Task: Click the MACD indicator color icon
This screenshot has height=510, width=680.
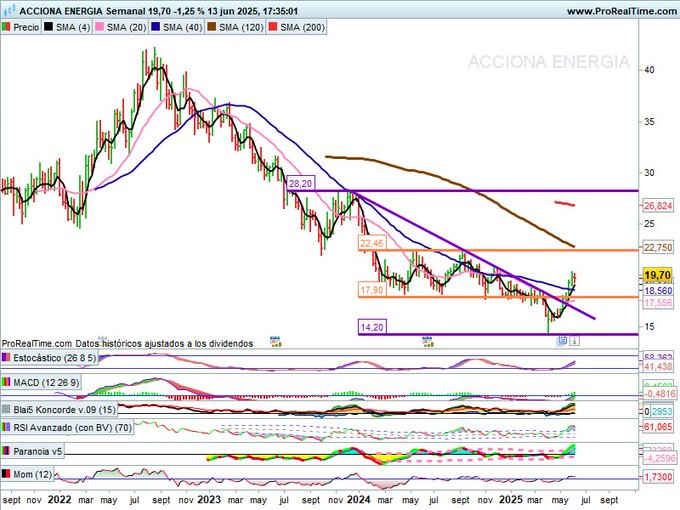Action: coord(7,382)
